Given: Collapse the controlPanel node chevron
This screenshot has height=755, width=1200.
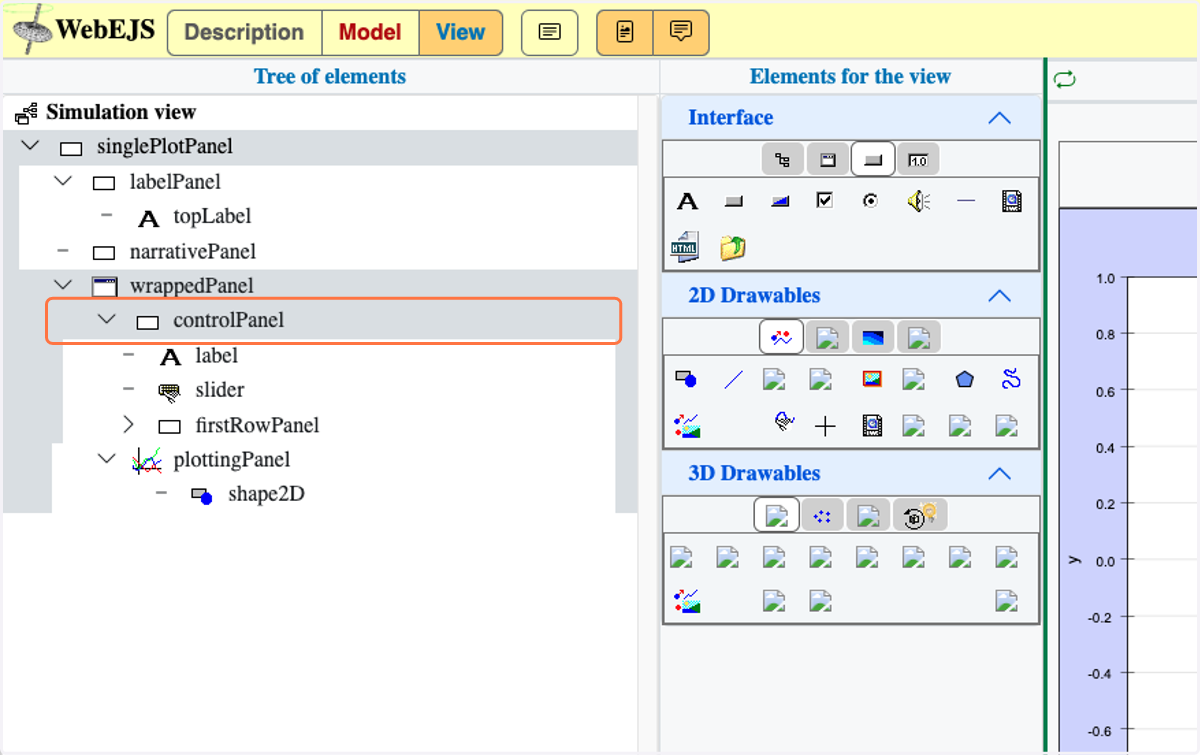Looking at the screenshot, I should tap(107, 320).
